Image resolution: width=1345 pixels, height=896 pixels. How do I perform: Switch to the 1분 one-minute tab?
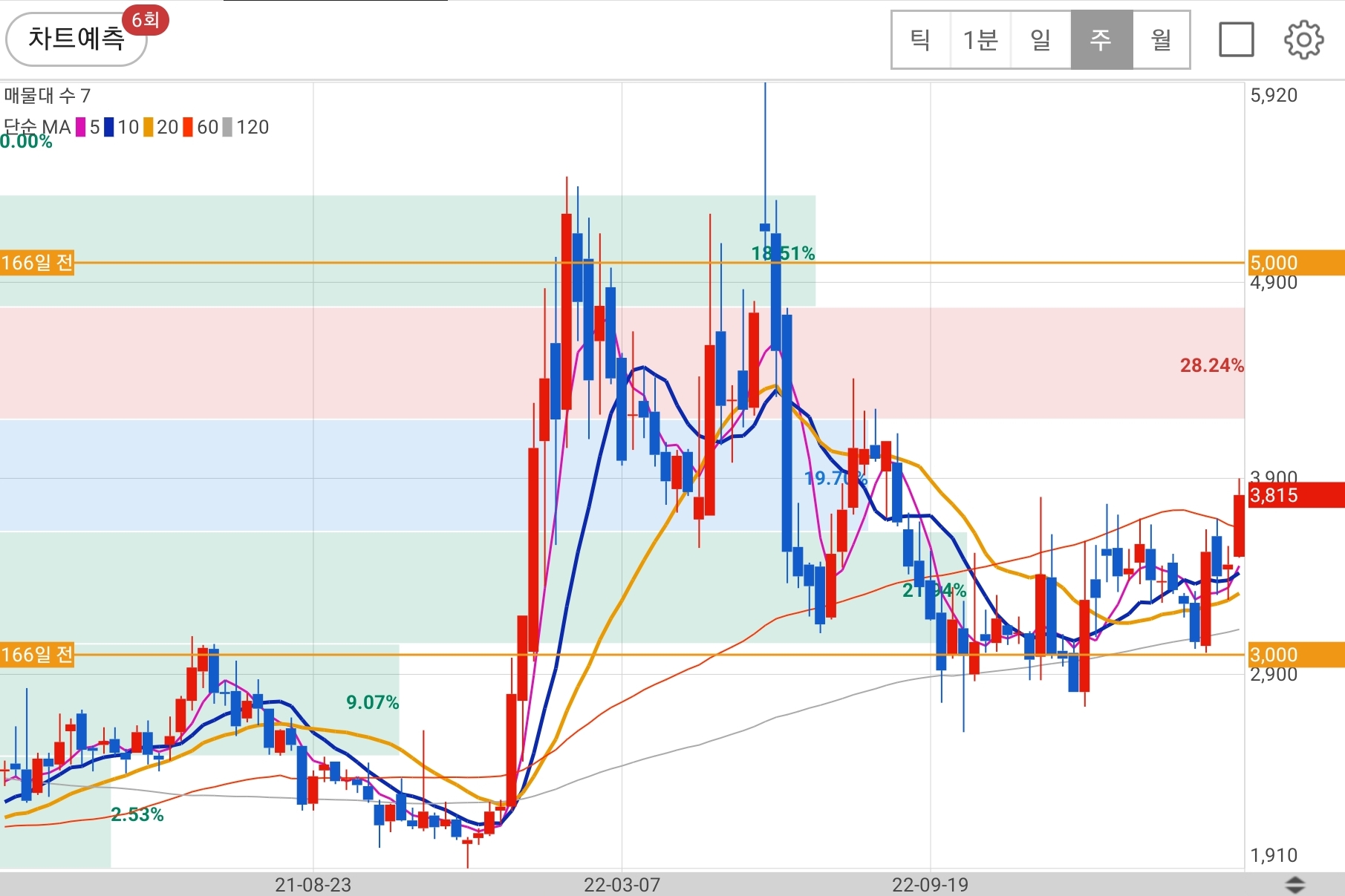click(x=980, y=39)
